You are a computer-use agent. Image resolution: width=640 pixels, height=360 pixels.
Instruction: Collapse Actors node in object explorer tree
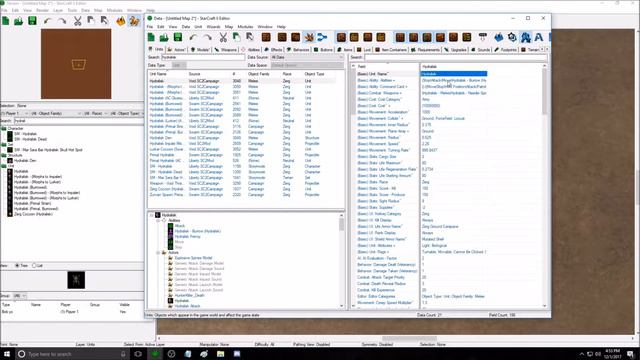tap(158, 253)
